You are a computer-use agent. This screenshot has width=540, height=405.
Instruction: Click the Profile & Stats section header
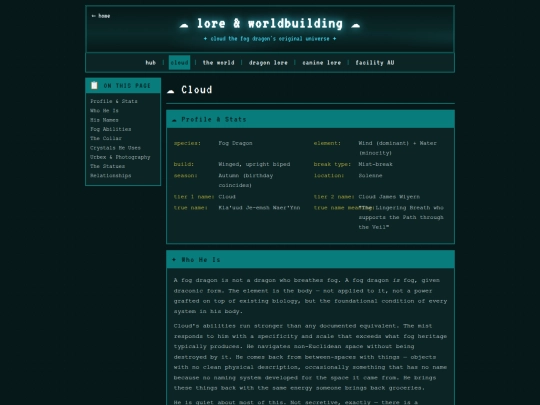pyautogui.click(x=310, y=120)
